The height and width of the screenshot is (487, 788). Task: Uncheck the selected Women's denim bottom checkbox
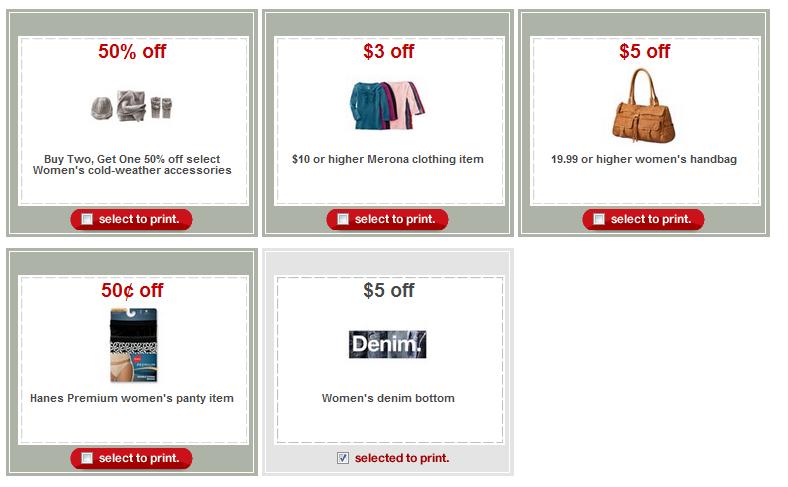(343, 458)
